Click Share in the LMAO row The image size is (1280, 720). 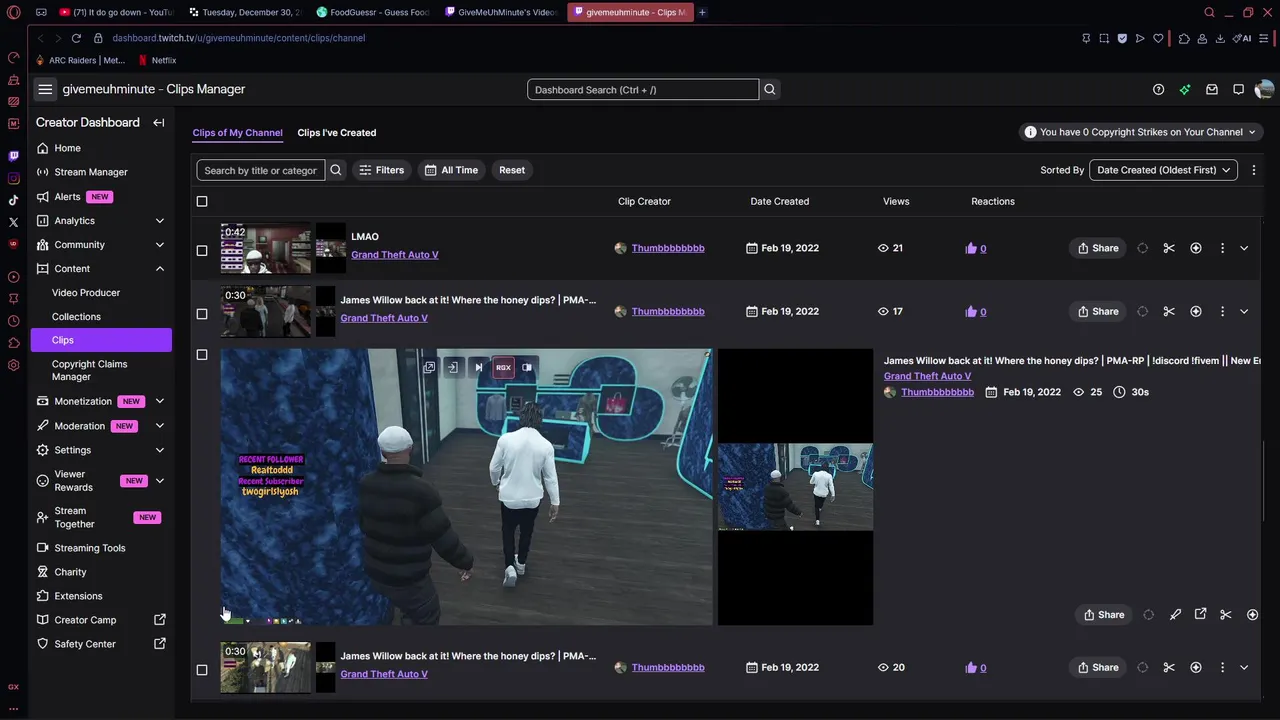click(1097, 248)
